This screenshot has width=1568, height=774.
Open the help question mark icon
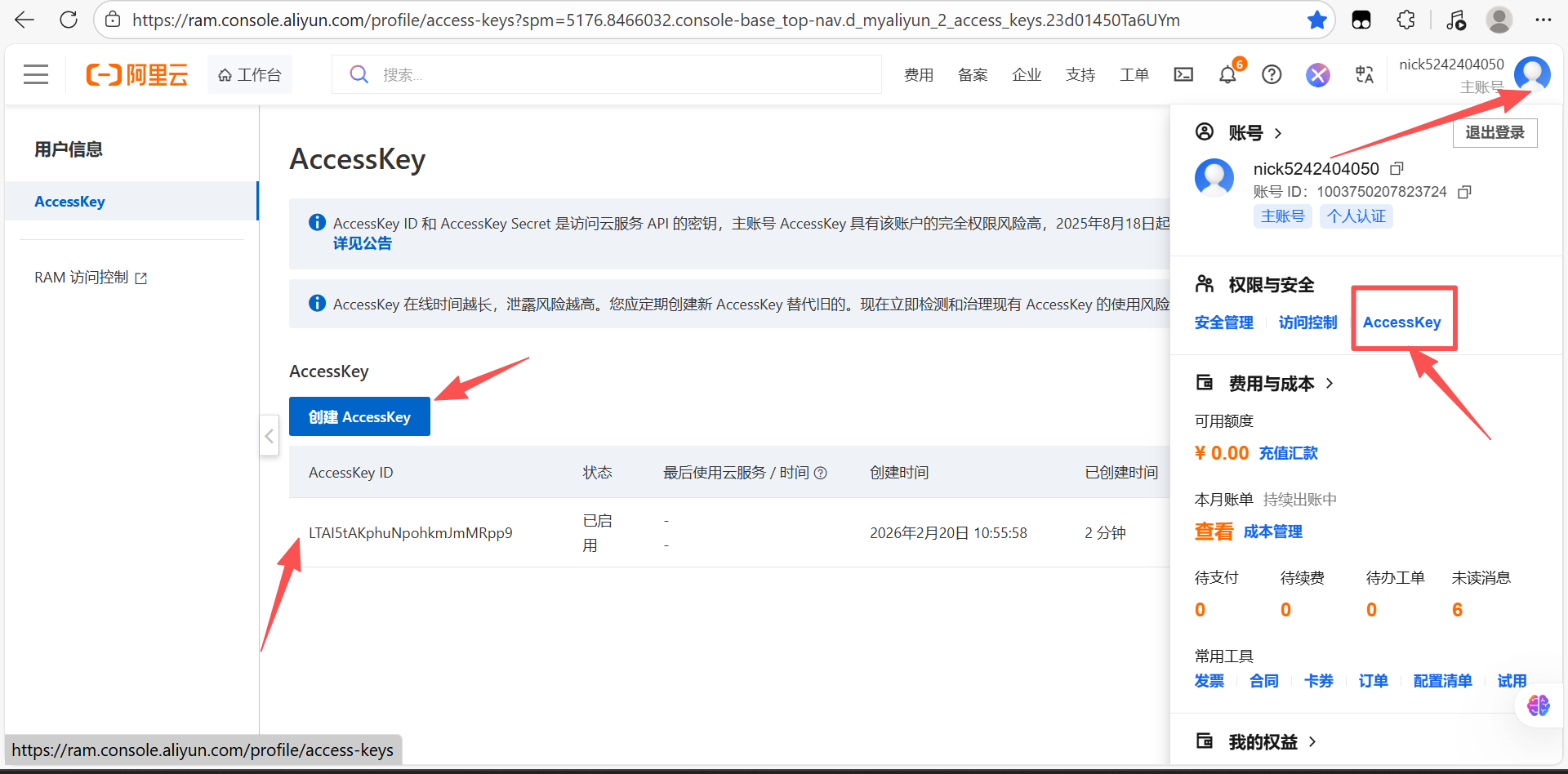coord(1272,74)
